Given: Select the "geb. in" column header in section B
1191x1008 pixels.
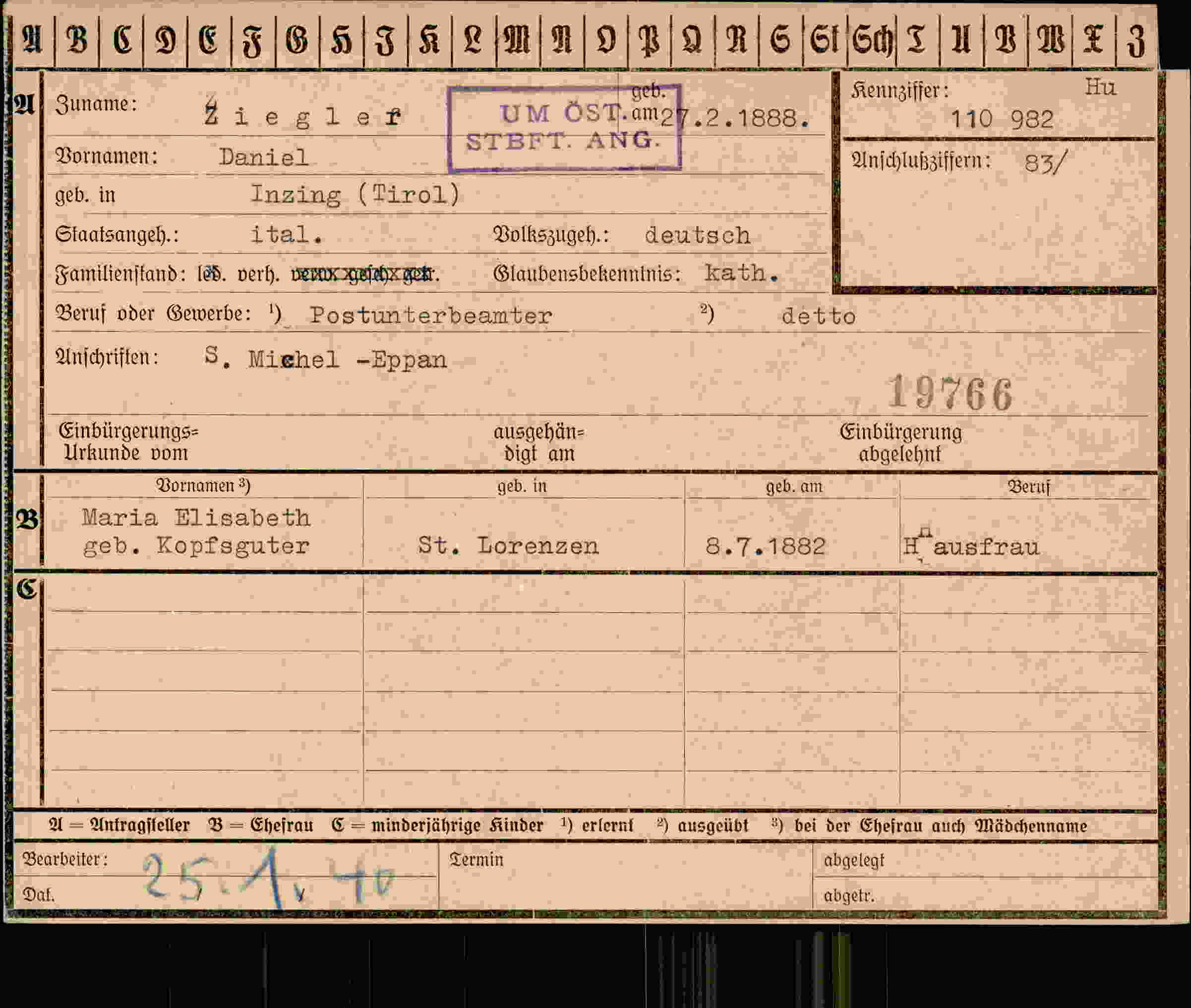Looking at the screenshot, I should point(522,486).
